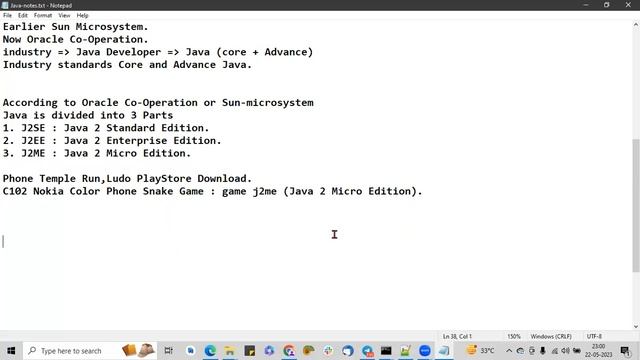Open the Edit menu
Image resolution: width=640 pixels, height=360 pixels.
22,16
